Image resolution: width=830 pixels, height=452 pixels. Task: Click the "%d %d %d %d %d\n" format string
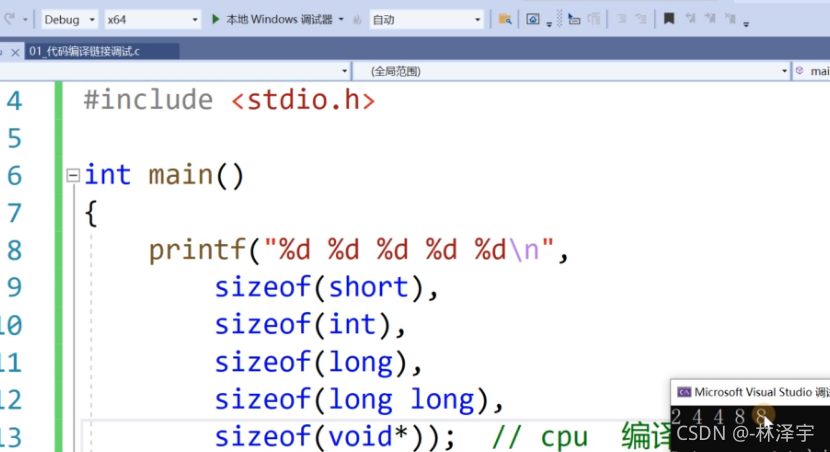(x=409, y=250)
